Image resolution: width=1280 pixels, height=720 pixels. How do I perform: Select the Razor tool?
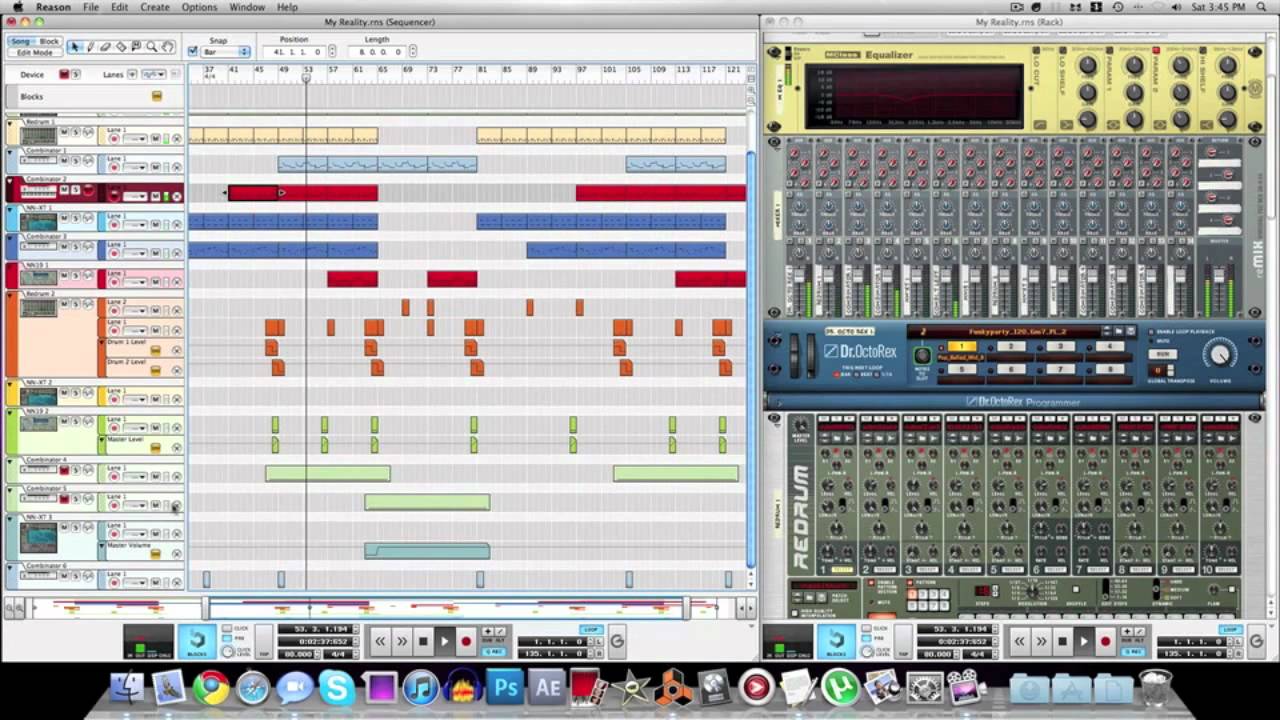(121, 47)
